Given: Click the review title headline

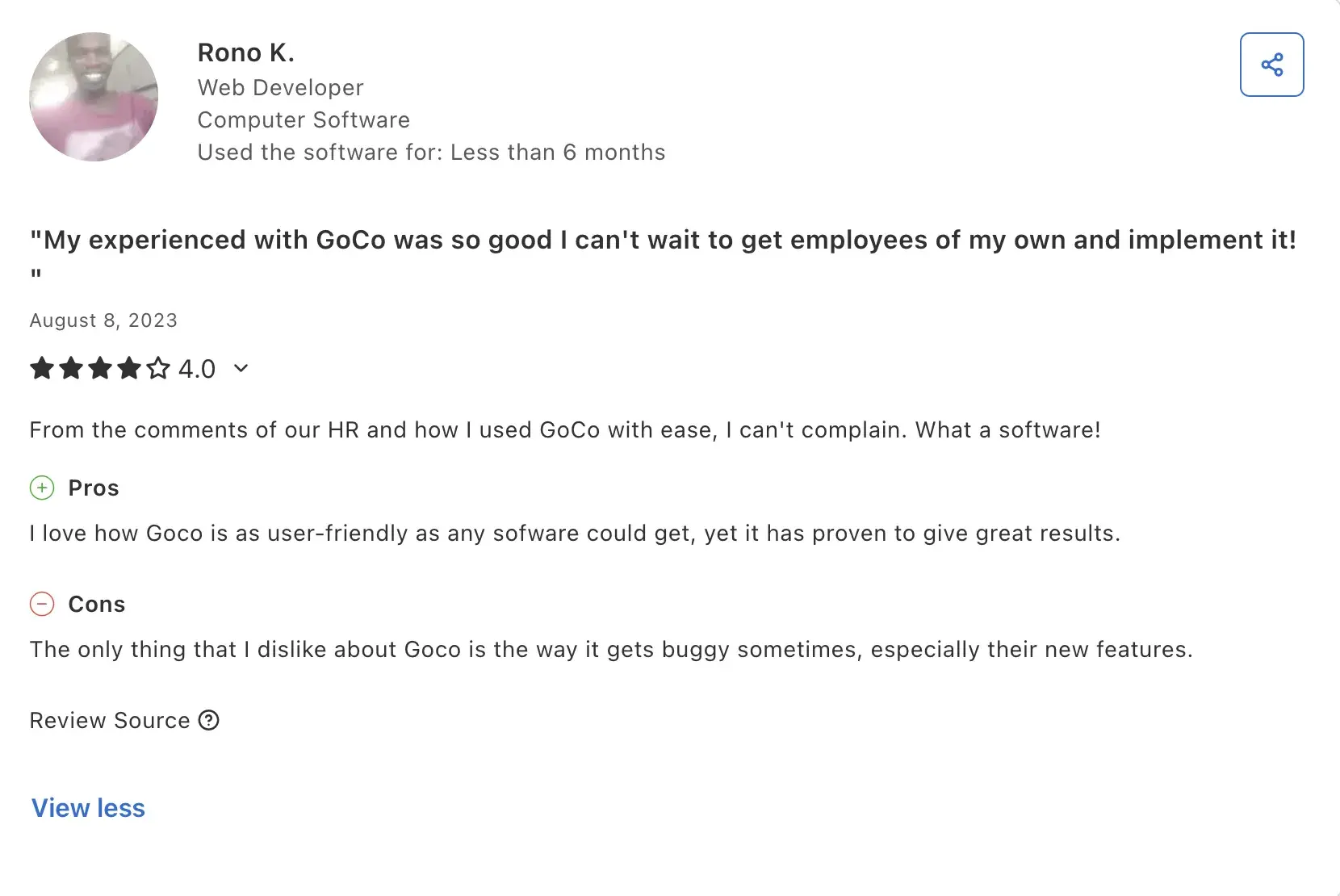Looking at the screenshot, I should (x=664, y=239).
